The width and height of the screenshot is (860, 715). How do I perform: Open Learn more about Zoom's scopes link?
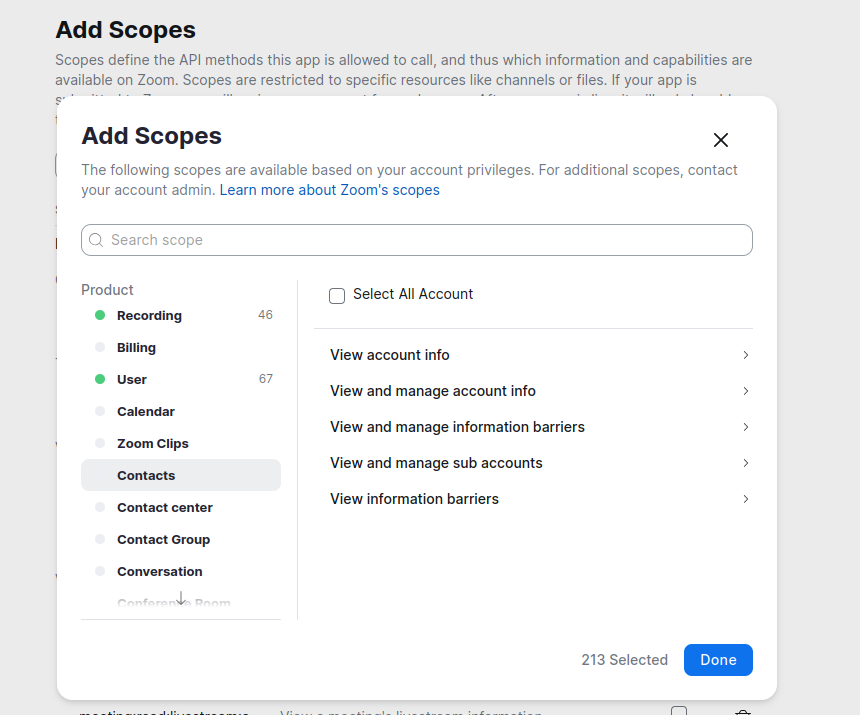(x=330, y=190)
